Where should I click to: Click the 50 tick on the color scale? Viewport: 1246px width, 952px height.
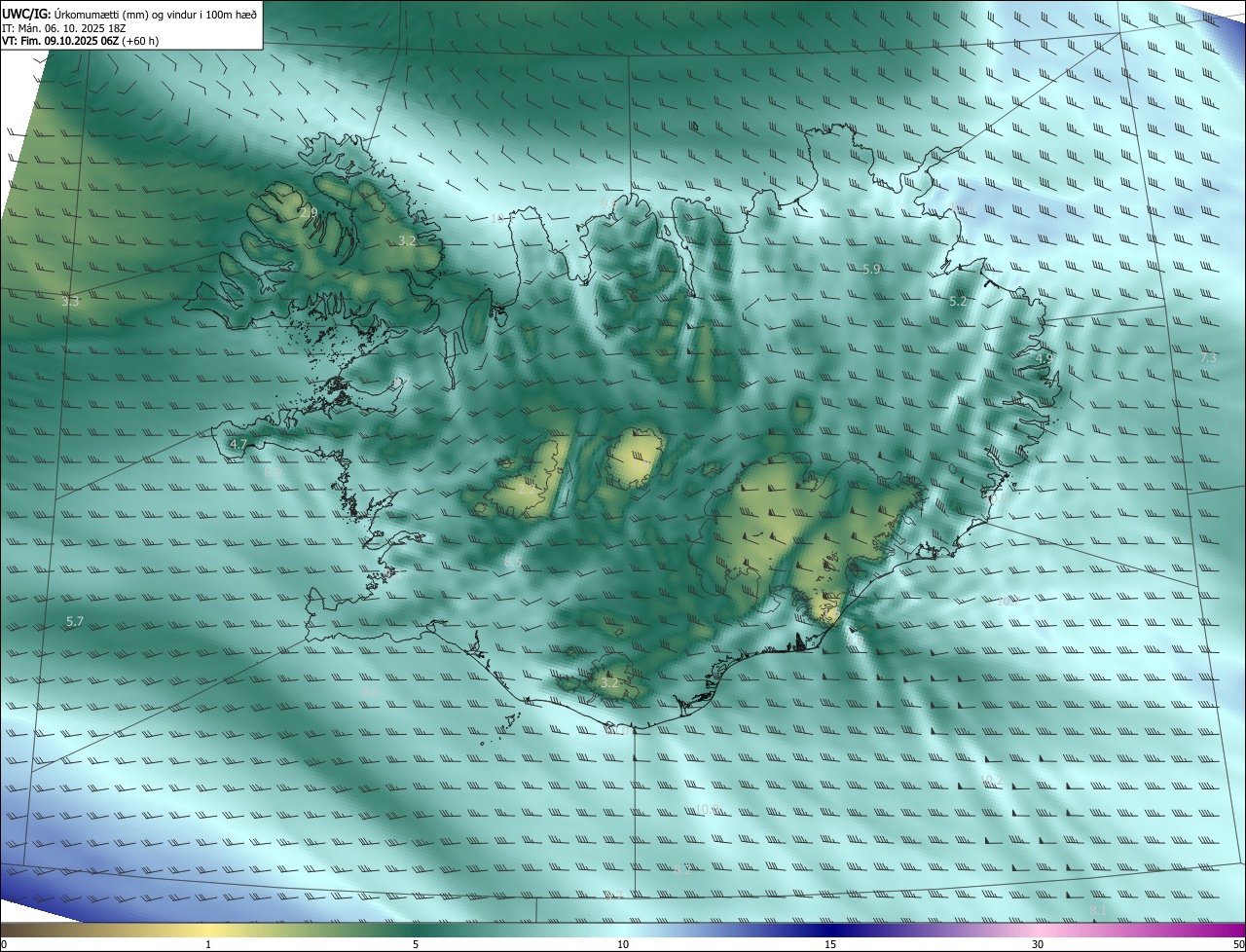[x=1238, y=944]
